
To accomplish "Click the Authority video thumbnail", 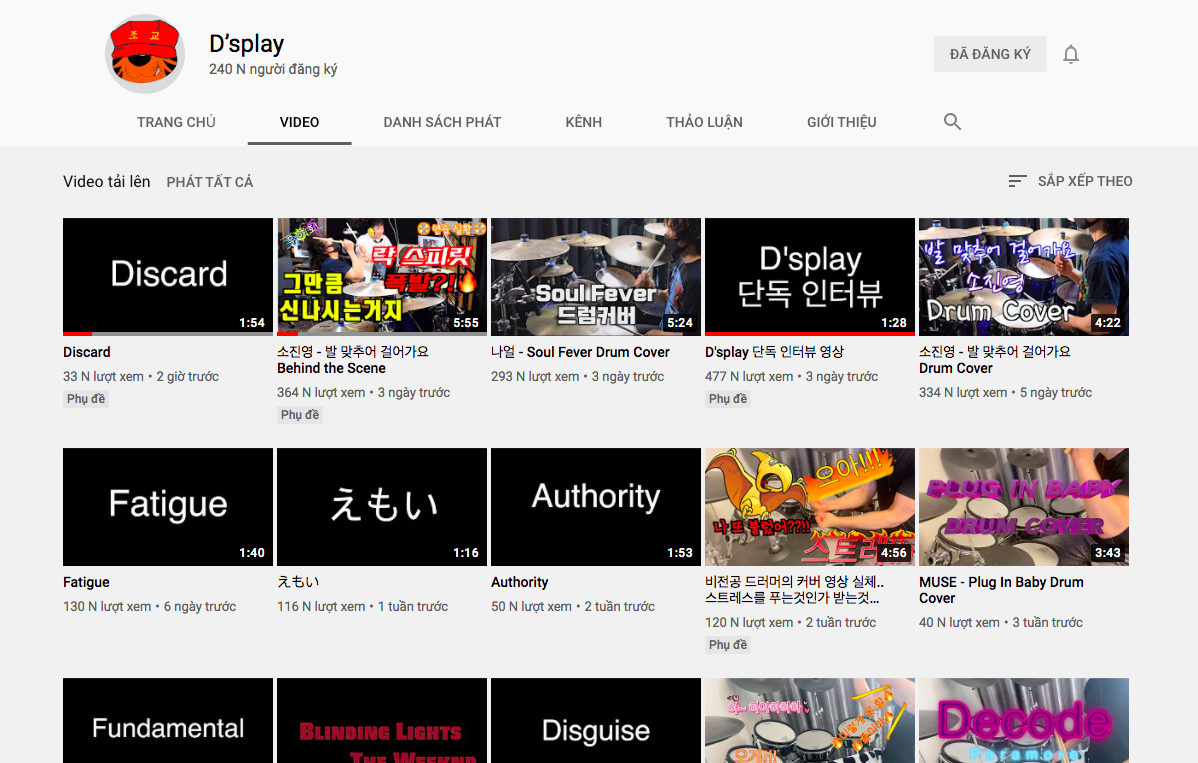I will [596, 507].
